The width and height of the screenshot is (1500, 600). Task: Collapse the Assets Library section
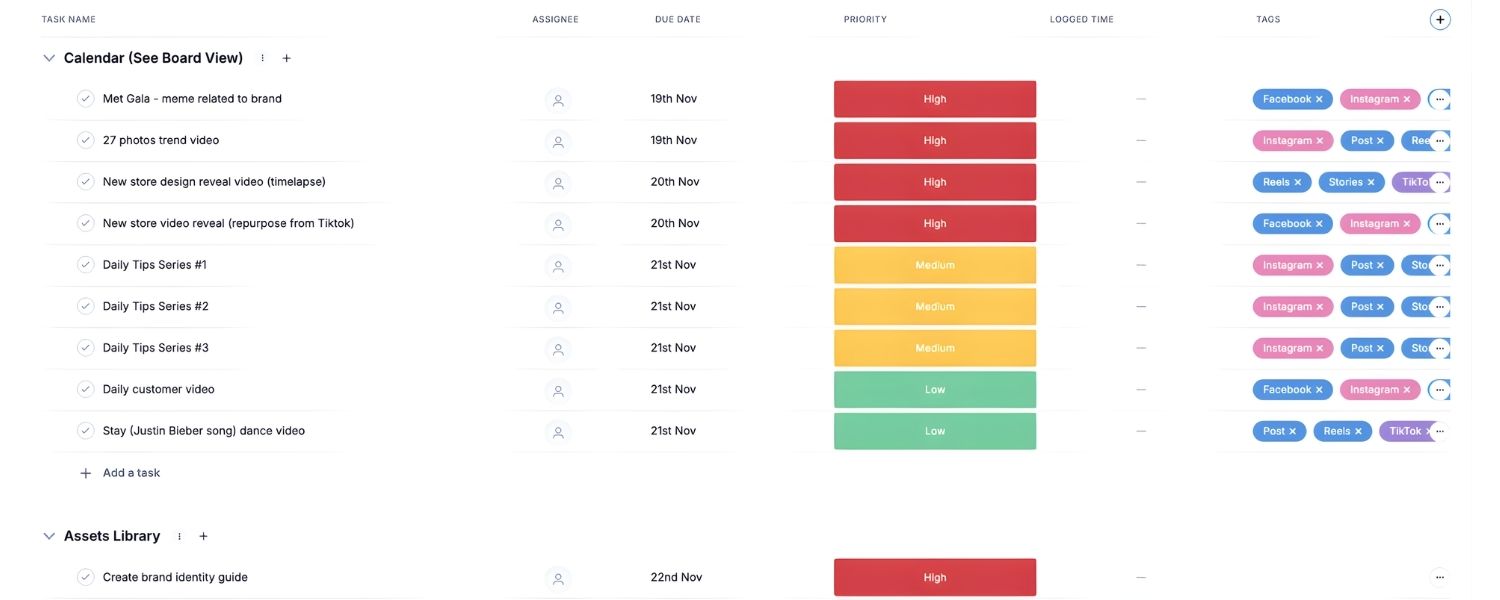pyautogui.click(x=49, y=536)
